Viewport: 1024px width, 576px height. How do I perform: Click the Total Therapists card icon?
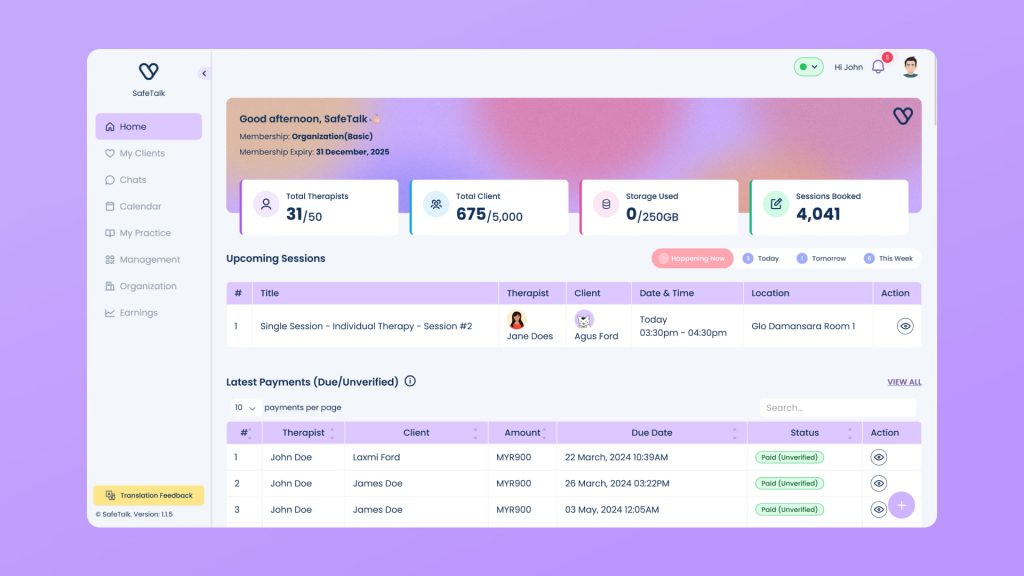click(x=266, y=205)
